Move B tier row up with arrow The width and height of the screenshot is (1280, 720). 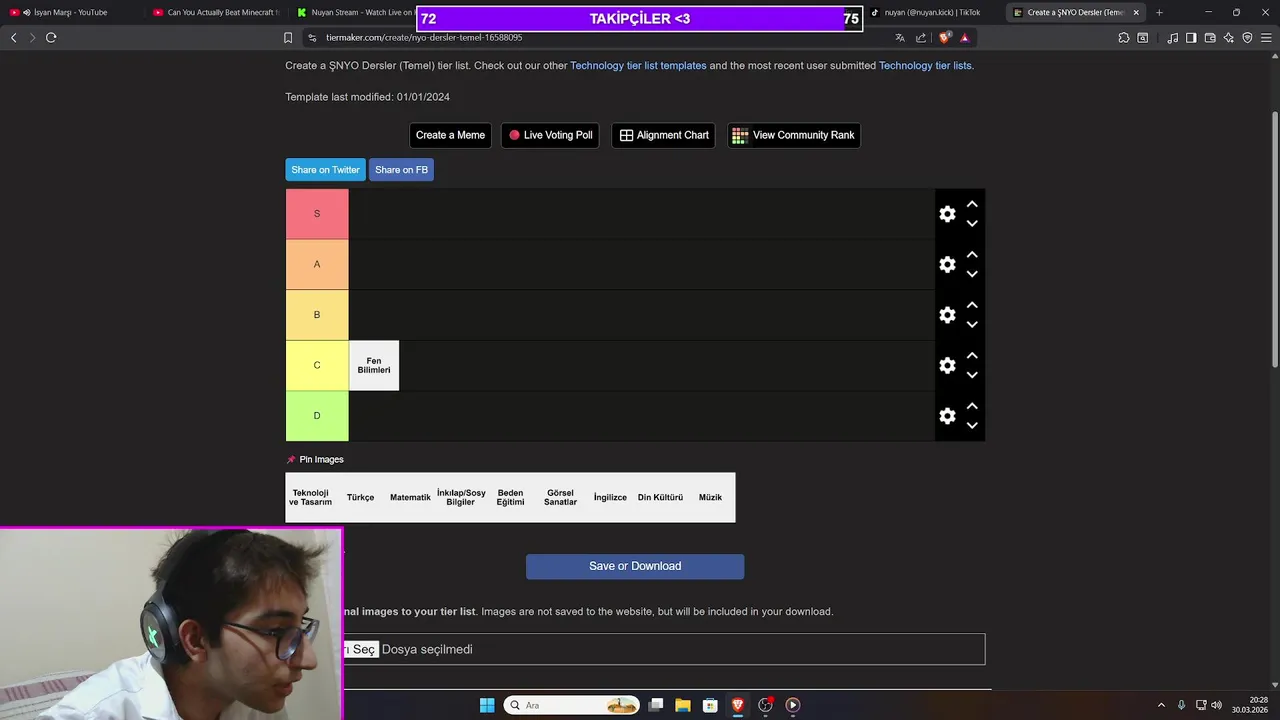tap(972, 305)
